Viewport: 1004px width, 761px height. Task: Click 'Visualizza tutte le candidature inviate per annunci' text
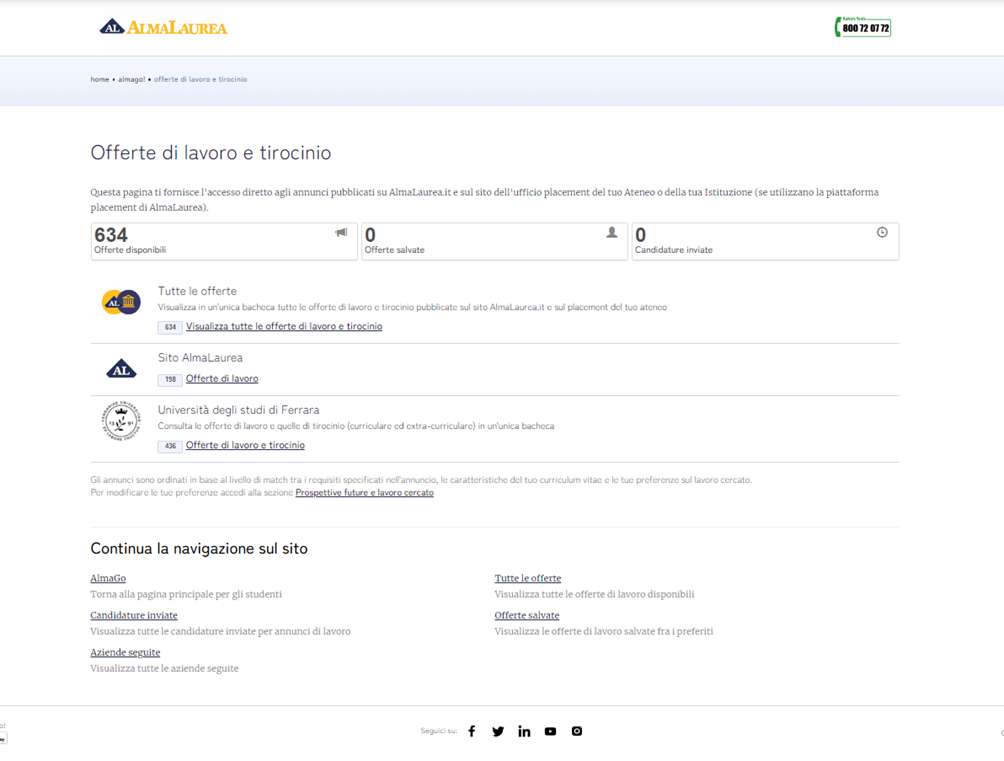coord(220,632)
